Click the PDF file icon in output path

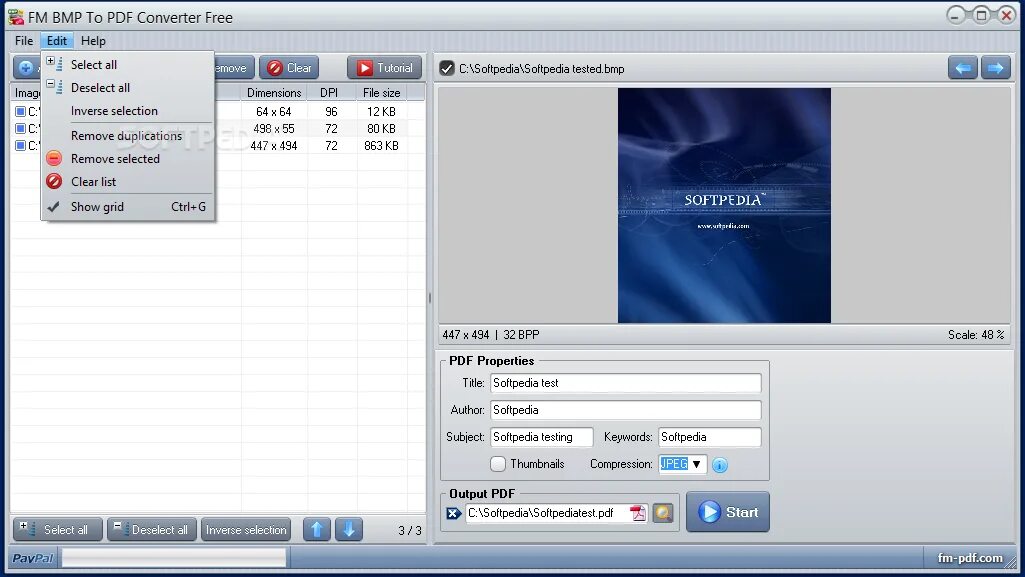click(637, 513)
